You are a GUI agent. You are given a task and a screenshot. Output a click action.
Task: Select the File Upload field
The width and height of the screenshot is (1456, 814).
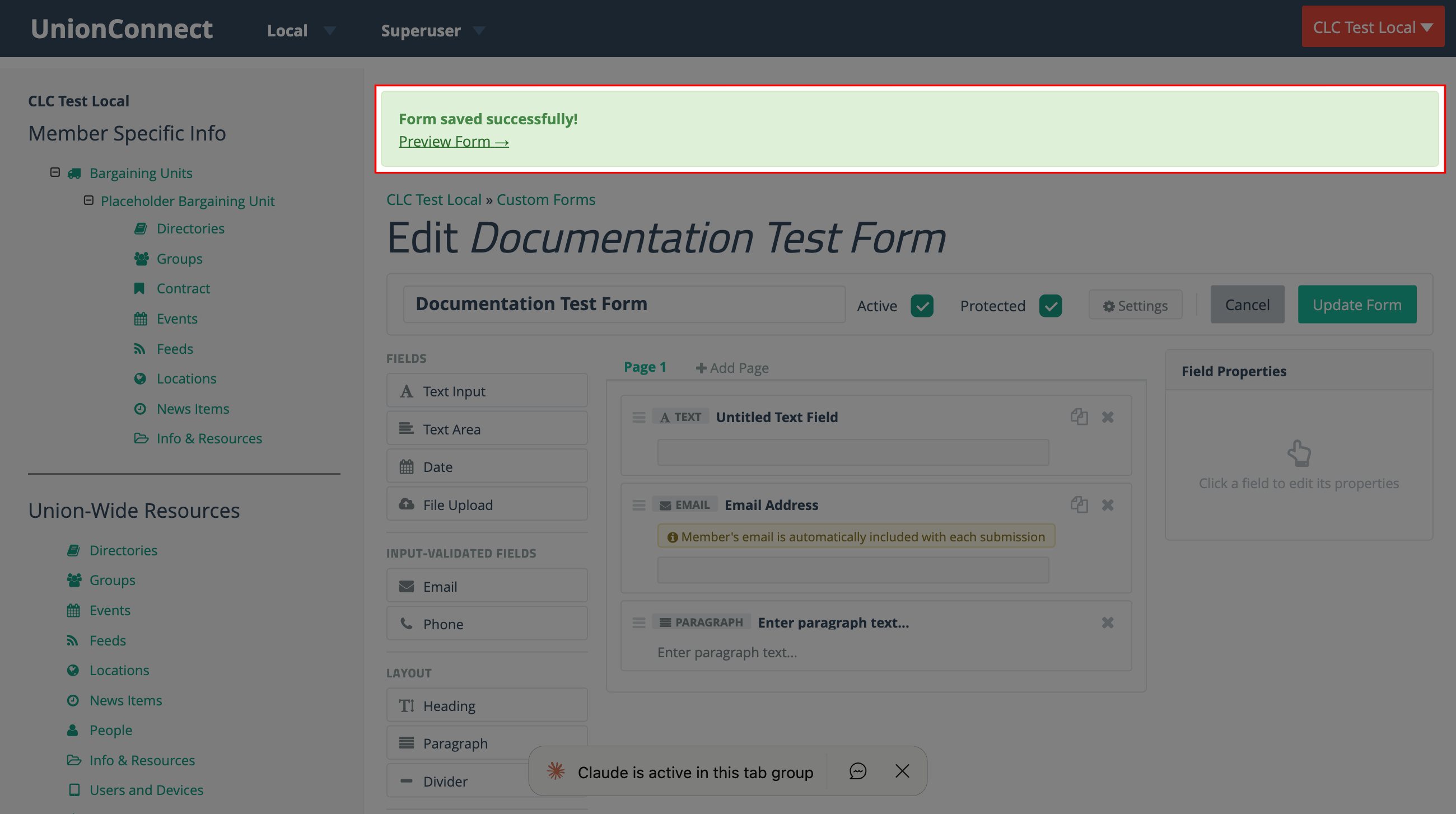pyautogui.click(x=487, y=504)
